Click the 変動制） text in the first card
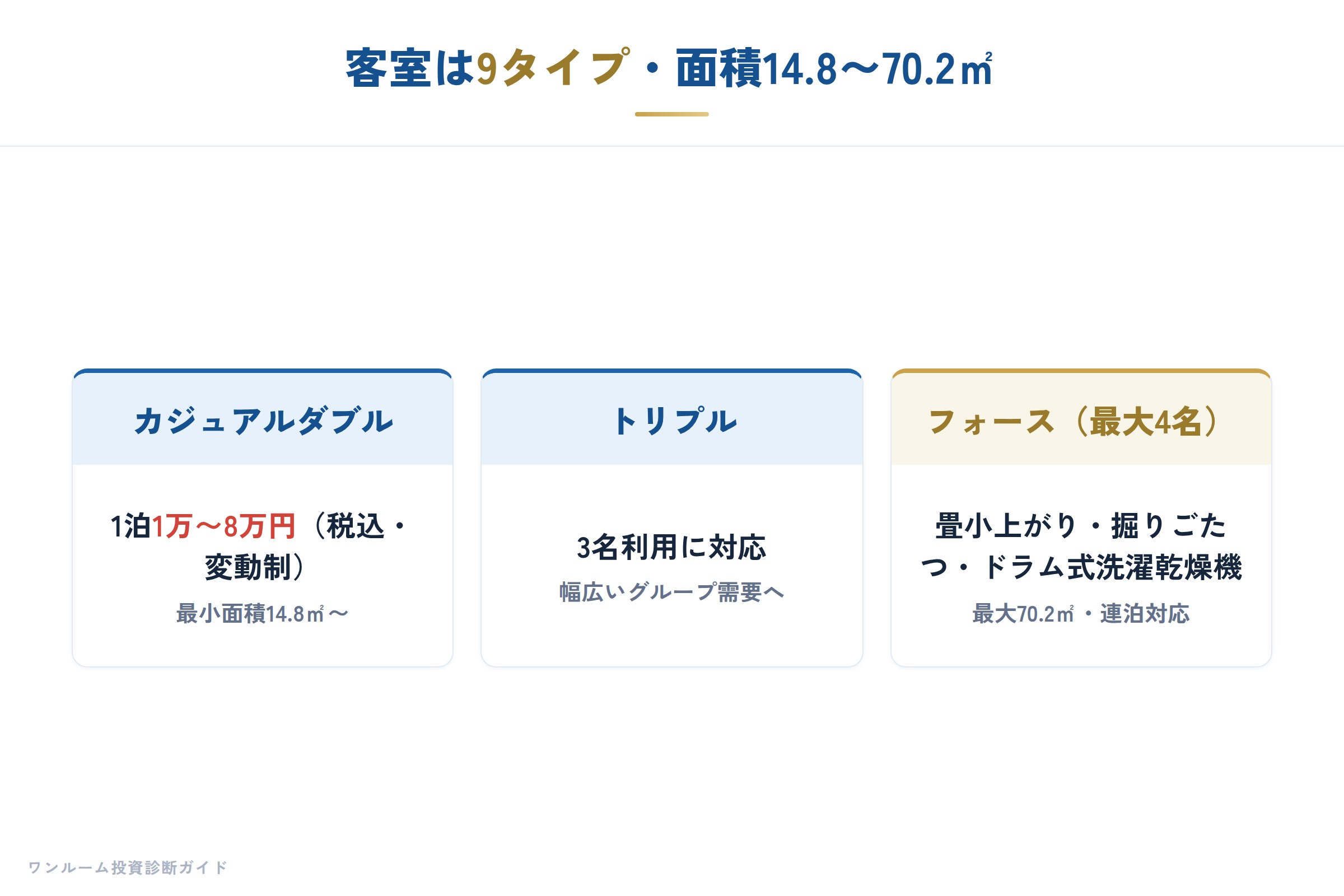The width and height of the screenshot is (1344, 896). (255, 567)
